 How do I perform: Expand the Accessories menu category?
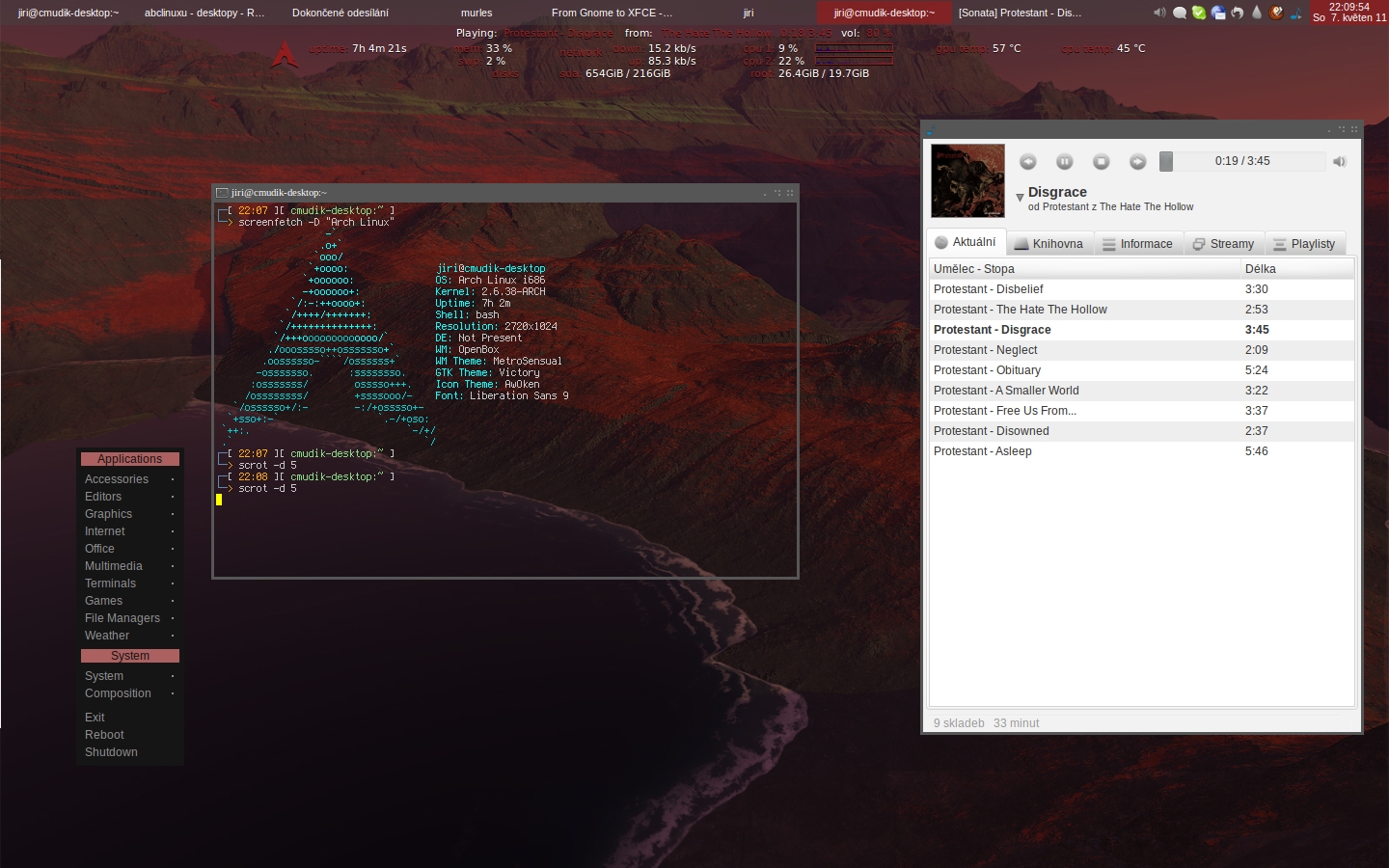pyautogui.click(x=129, y=479)
